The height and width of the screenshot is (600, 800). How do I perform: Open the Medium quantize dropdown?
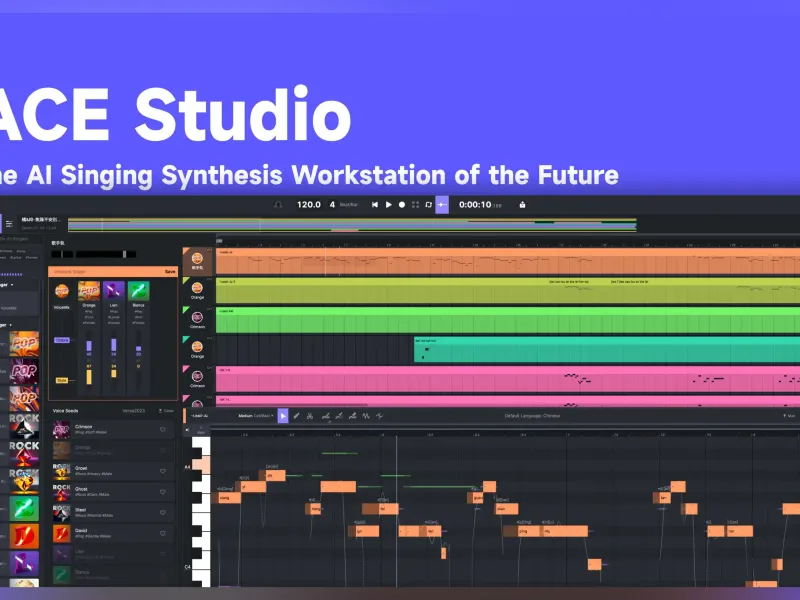pyautogui.click(x=256, y=416)
